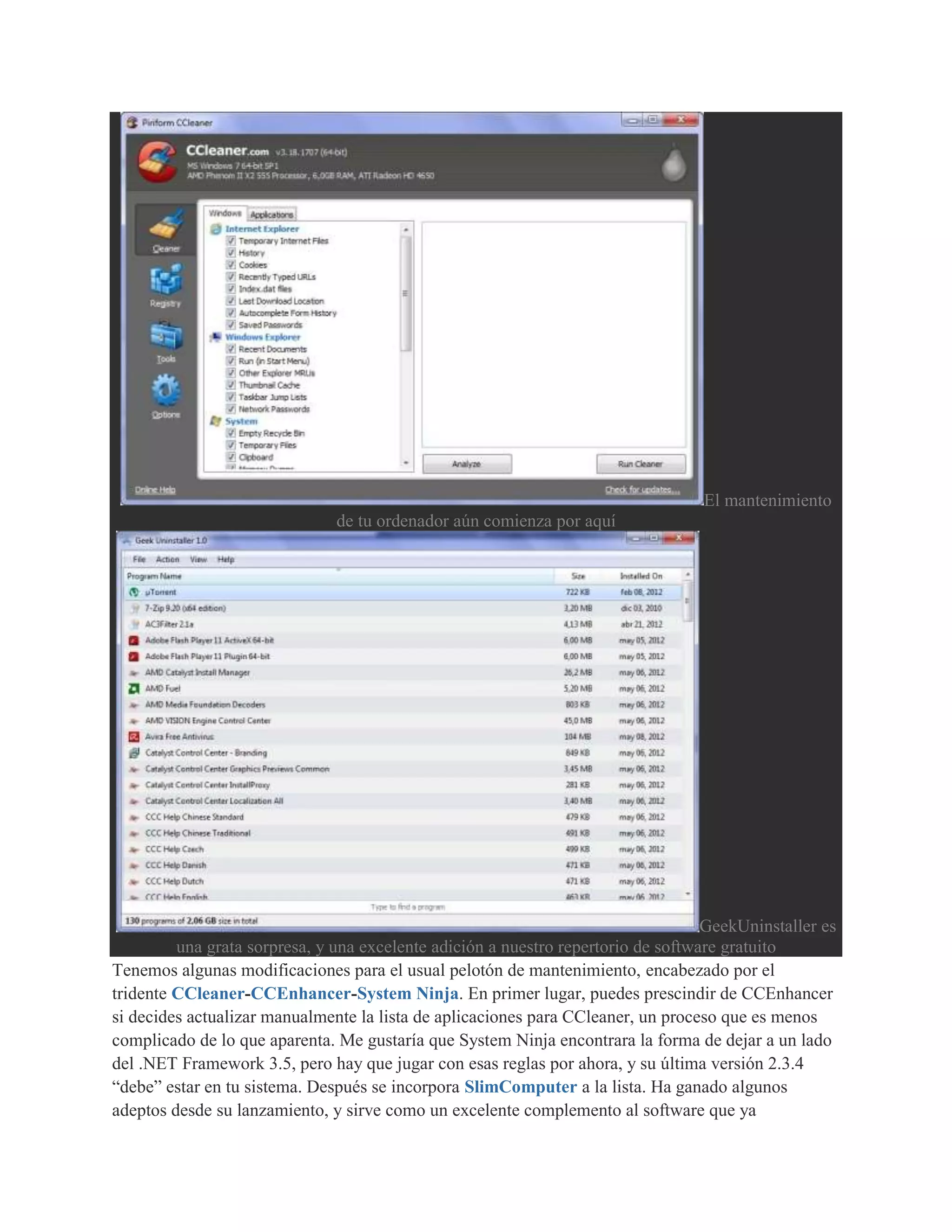Select the CCC Help Danish row
The height and width of the screenshot is (1232, 952).
click(403, 865)
